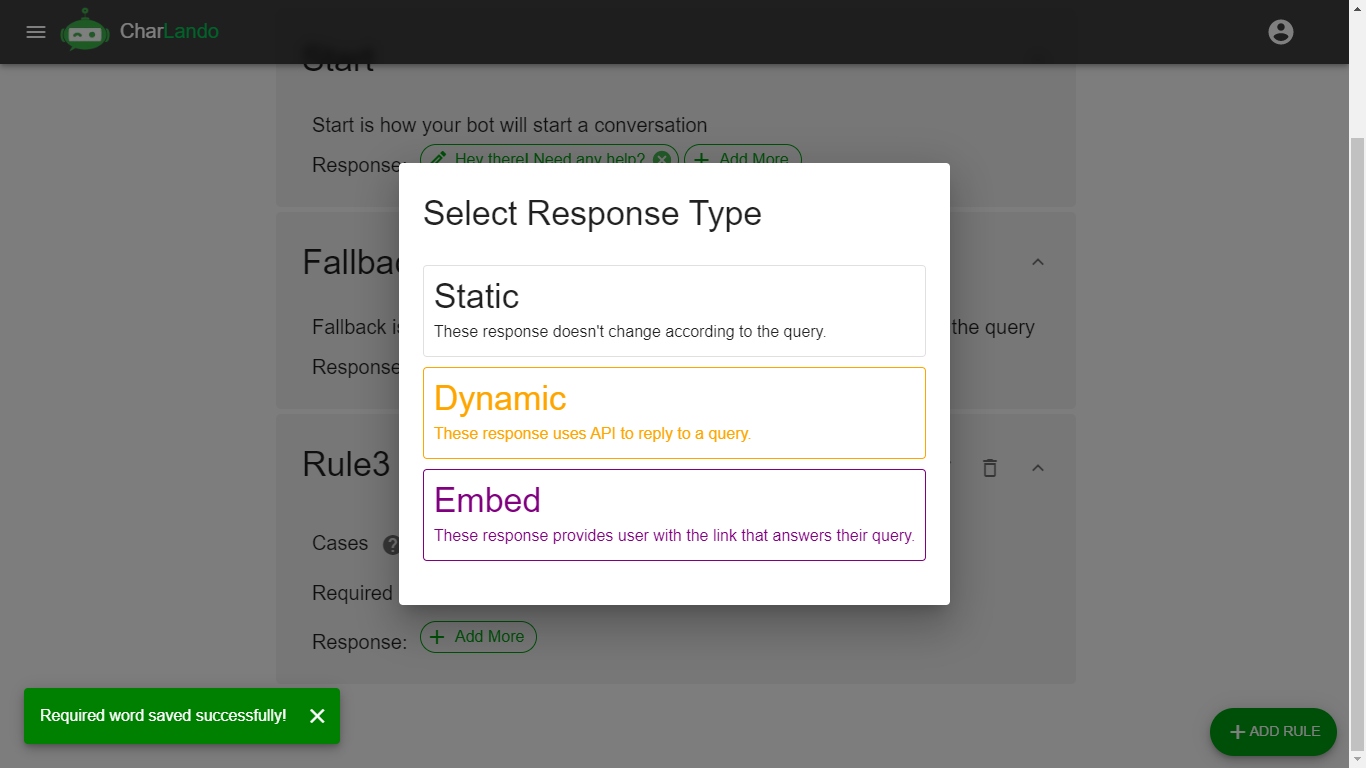Select the Static response type
Image resolution: width=1366 pixels, height=768 pixels.
point(674,311)
